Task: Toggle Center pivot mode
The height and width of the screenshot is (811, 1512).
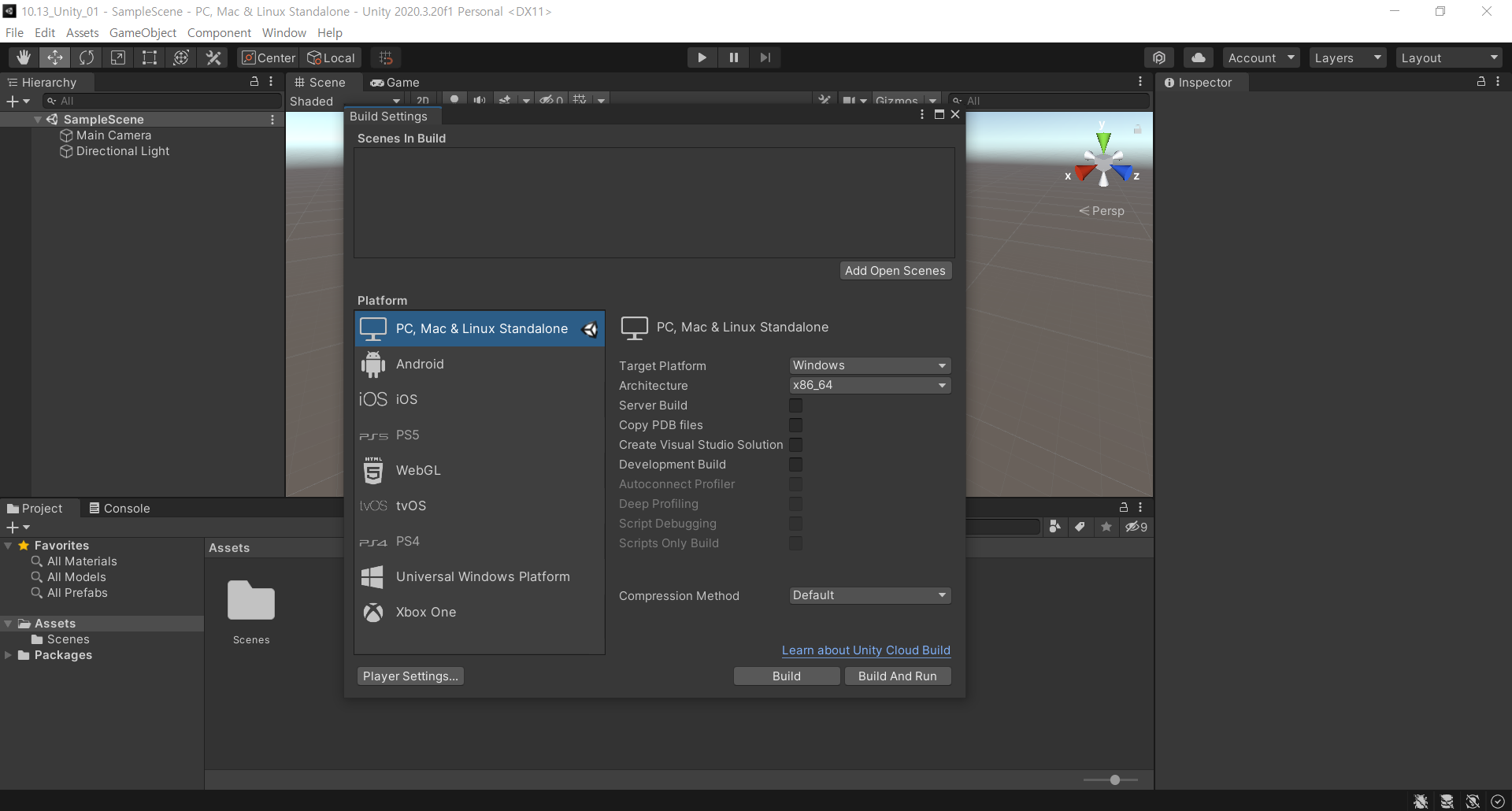Action: [x=269, y=57]
